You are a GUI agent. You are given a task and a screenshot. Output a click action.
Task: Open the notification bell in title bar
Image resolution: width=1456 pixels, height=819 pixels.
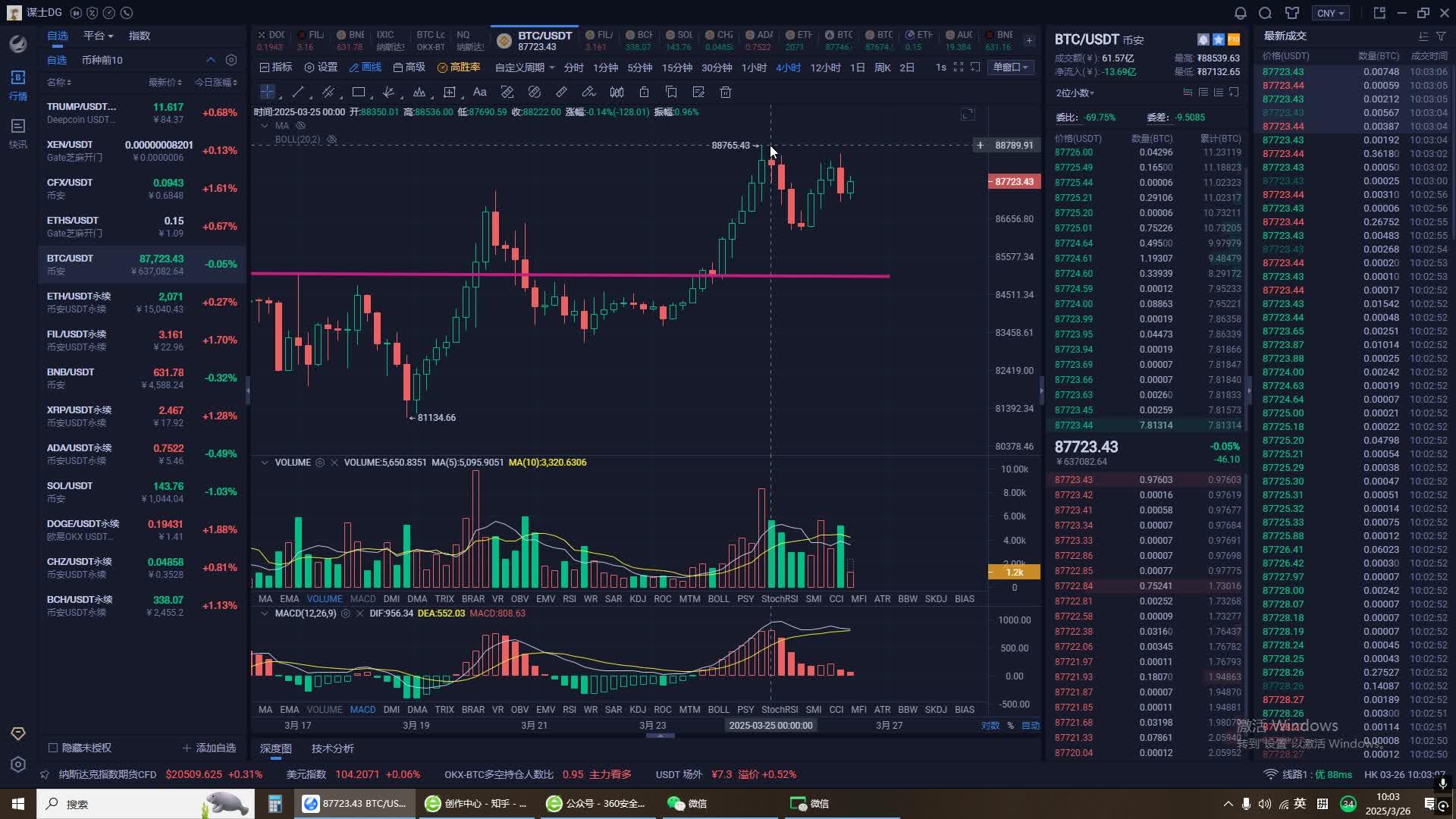[1241, 13]
